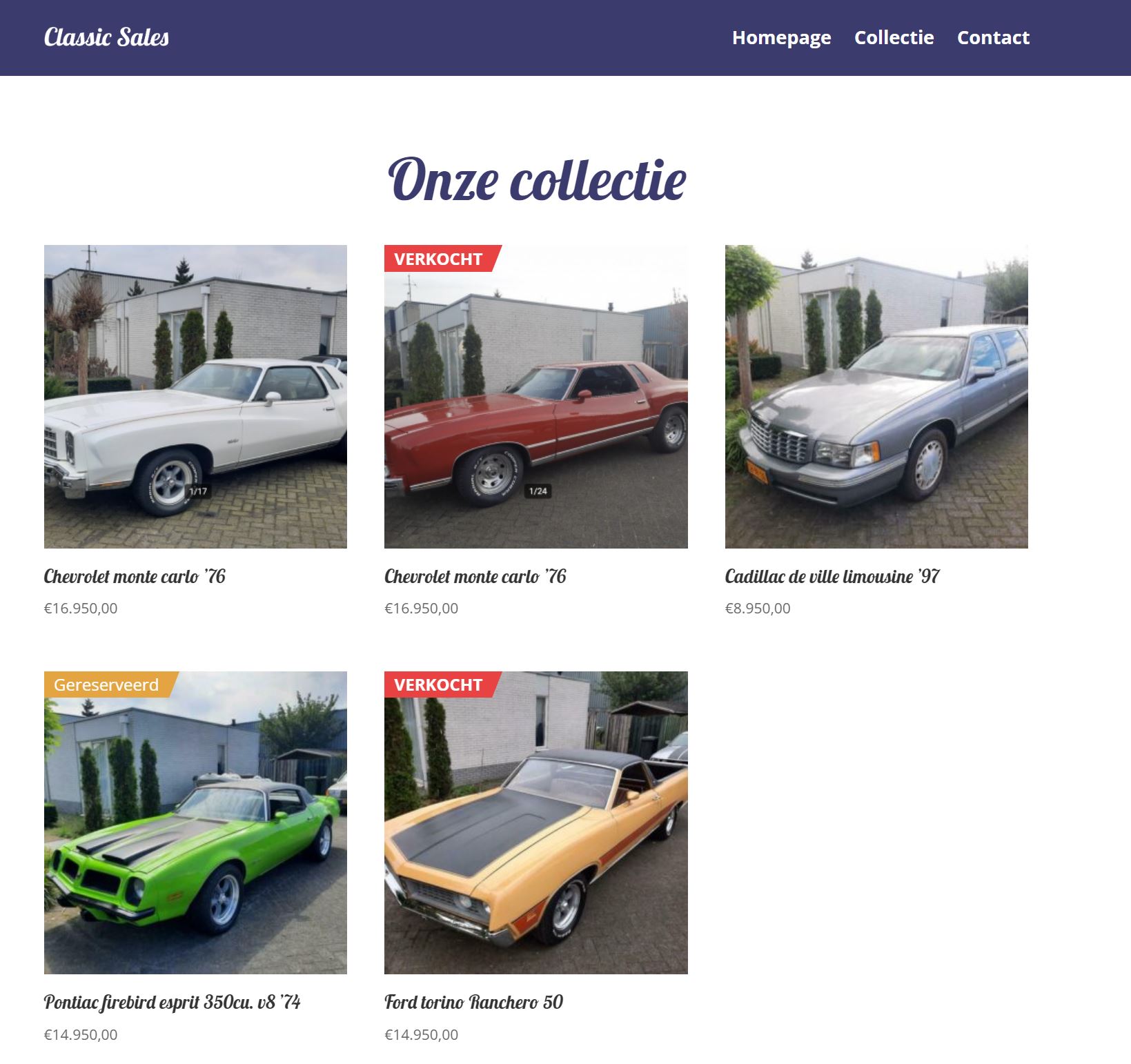Go to the Collectie page

coord(894,37)
